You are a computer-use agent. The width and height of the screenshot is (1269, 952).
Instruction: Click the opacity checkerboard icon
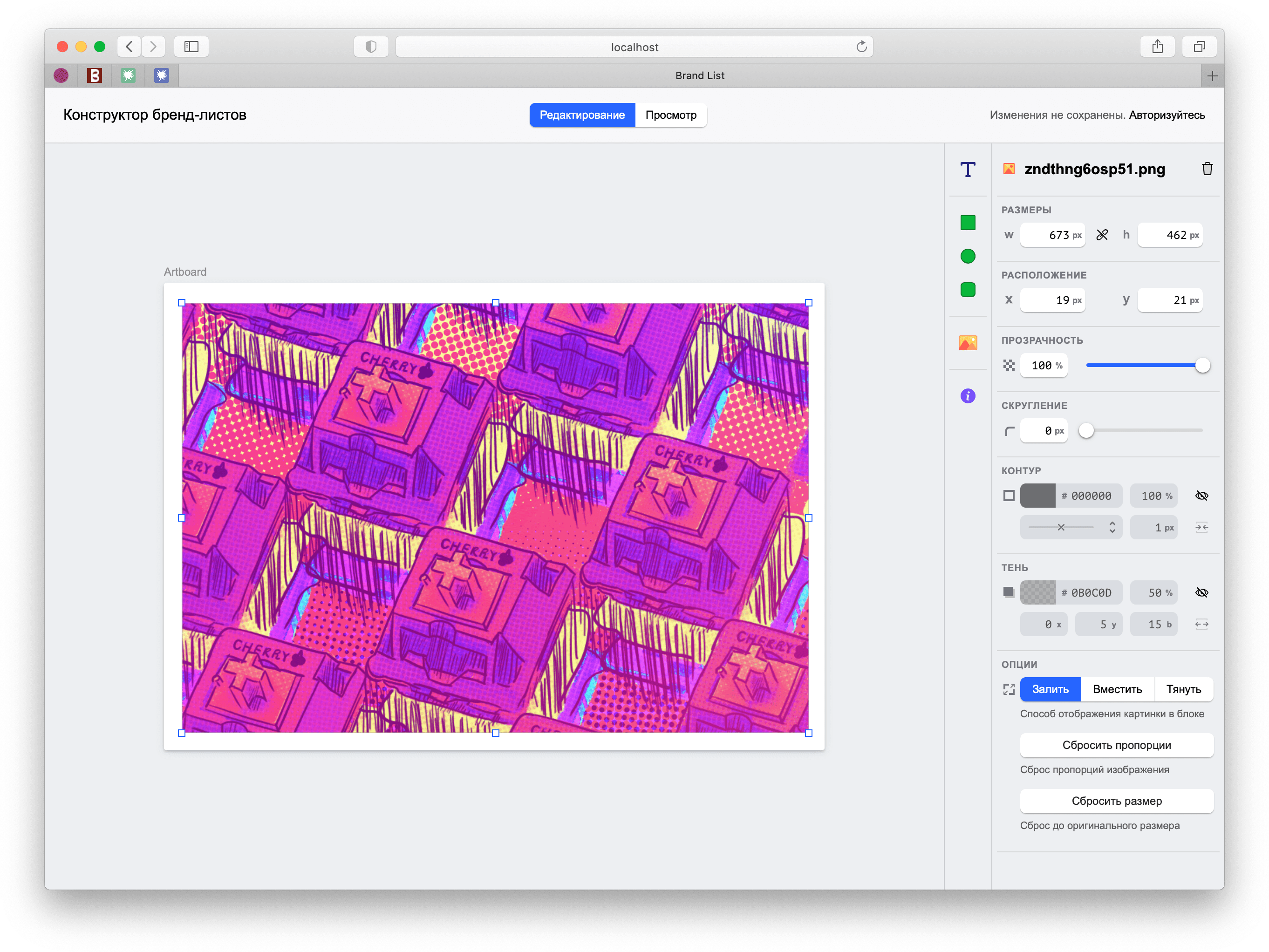[x=1009, y=365]
